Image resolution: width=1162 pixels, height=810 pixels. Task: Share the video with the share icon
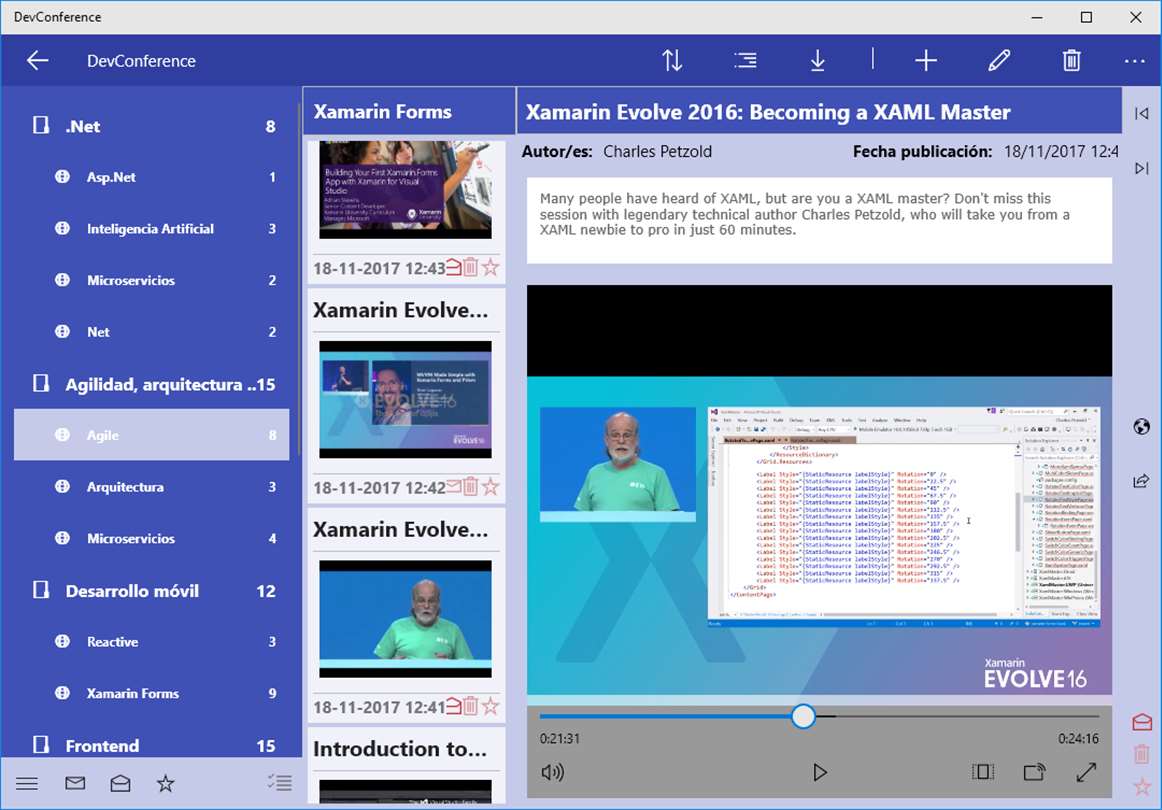click(x=1141, y=481)
